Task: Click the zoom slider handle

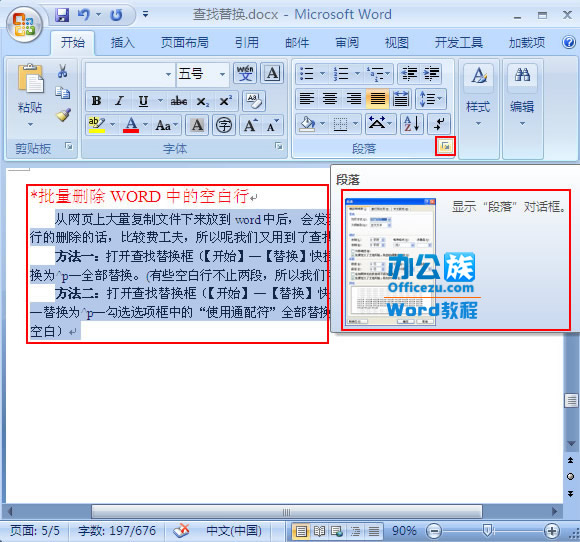Action: [x=488, y=531]
